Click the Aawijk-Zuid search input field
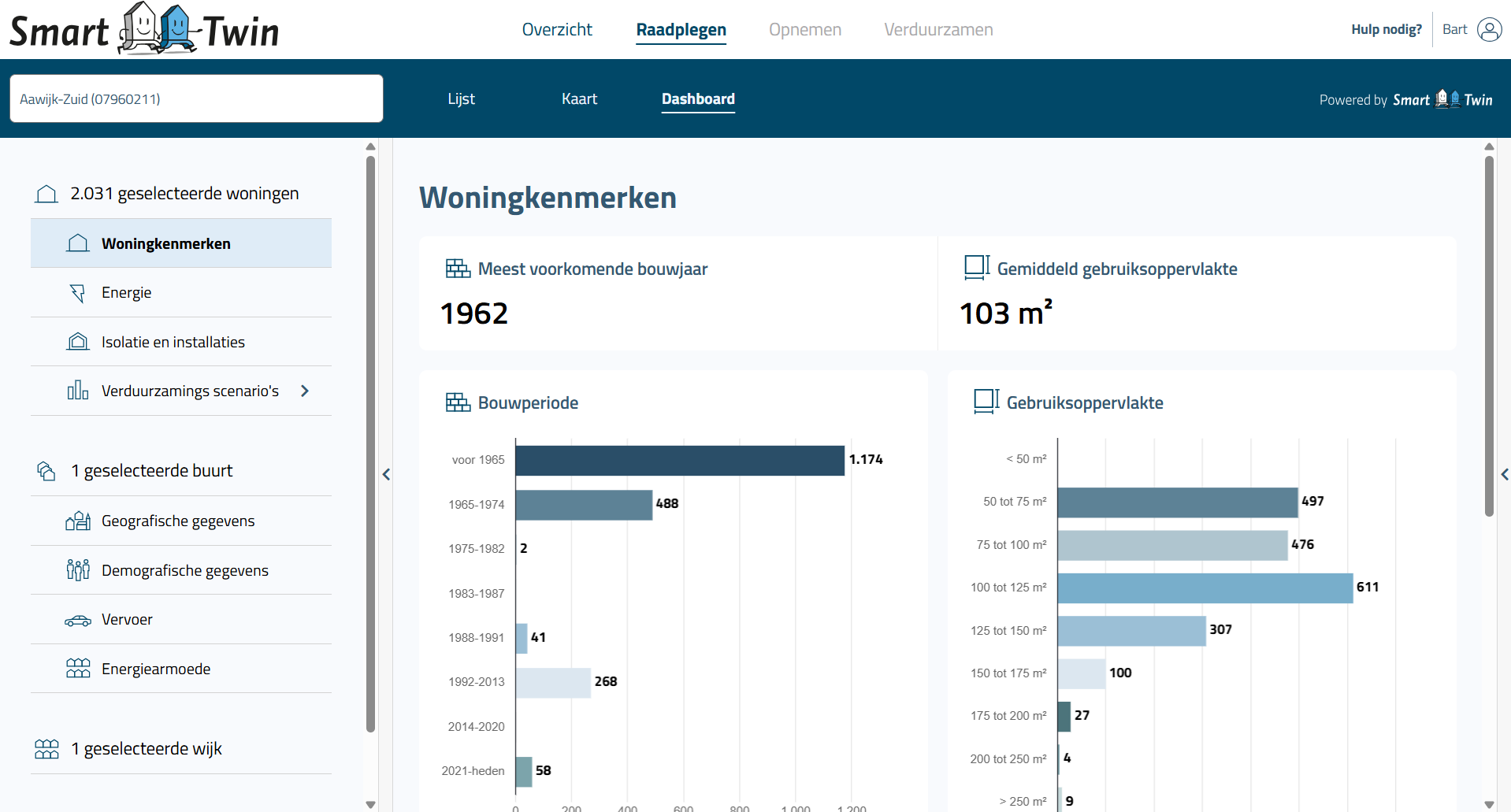The height and width of the screenshot is (812, 1511). [196, 99]
